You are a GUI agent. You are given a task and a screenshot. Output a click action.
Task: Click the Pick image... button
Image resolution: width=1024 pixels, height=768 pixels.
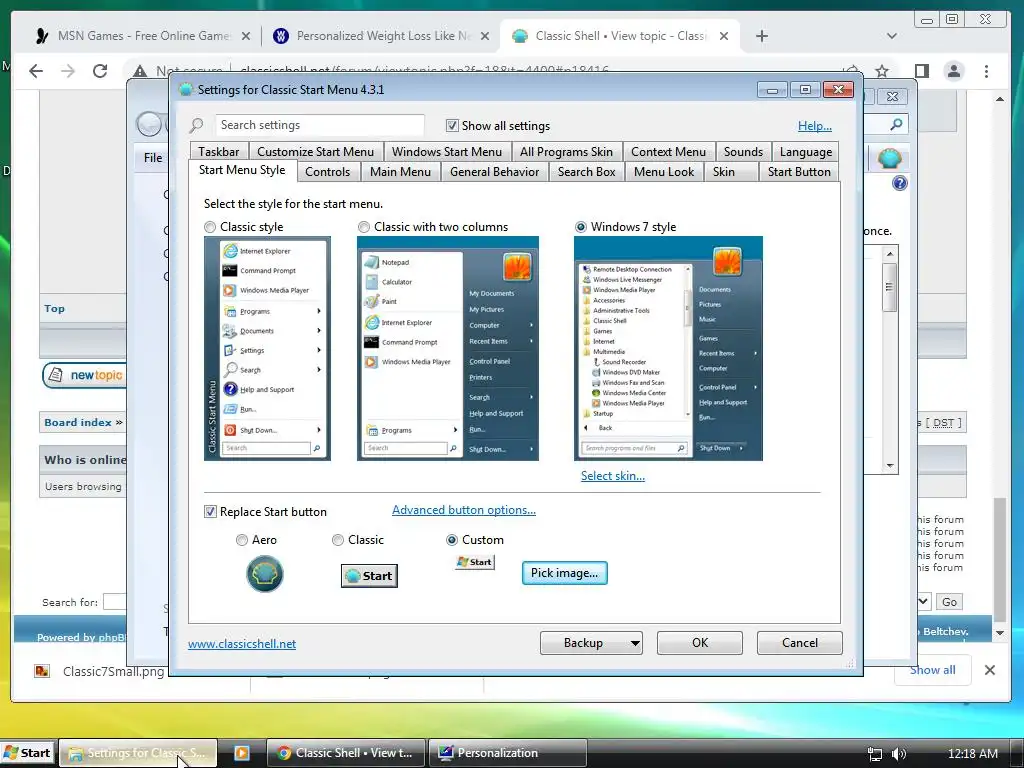click(564, 573)
